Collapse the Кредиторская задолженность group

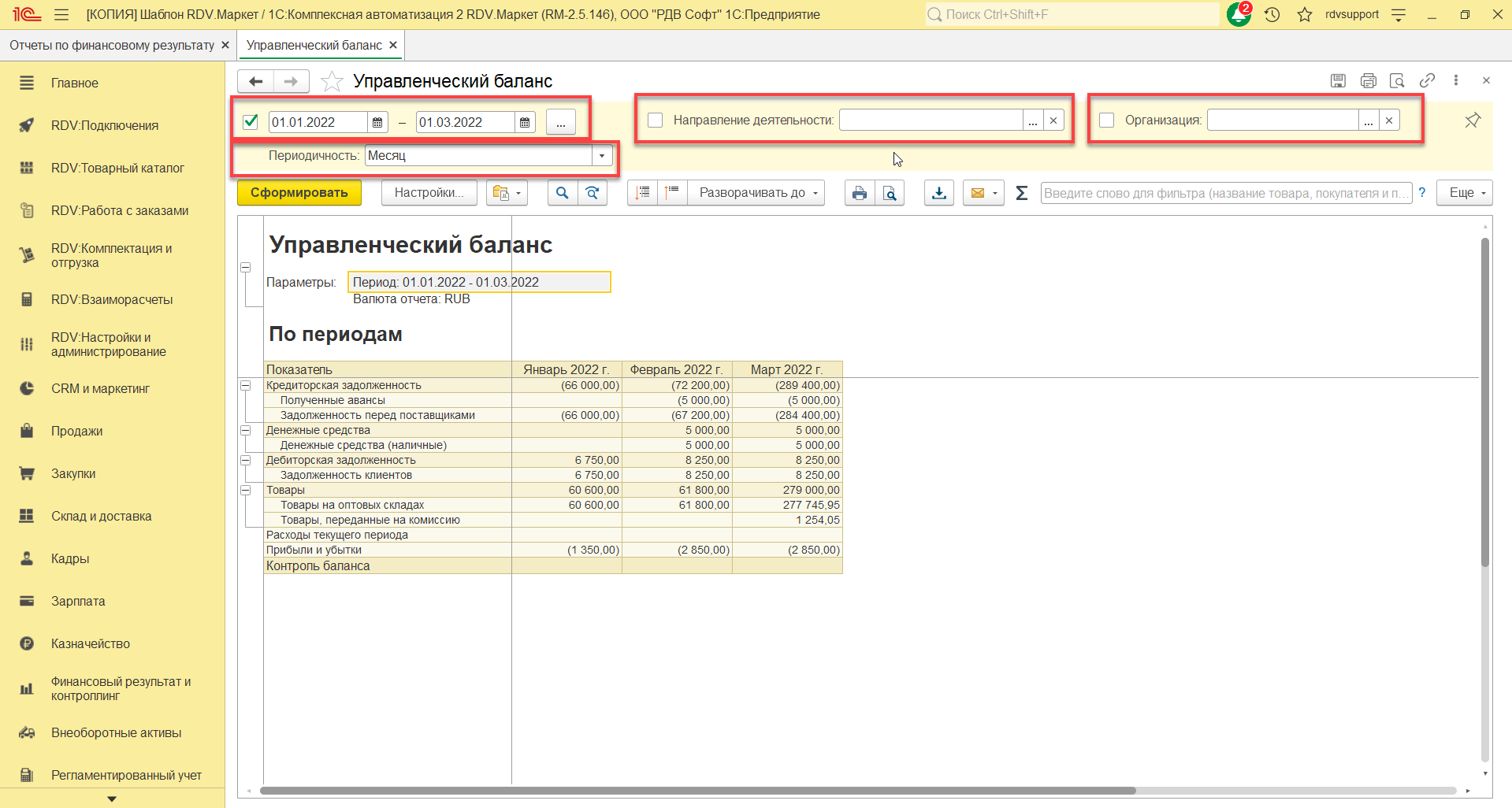(245, 386)
